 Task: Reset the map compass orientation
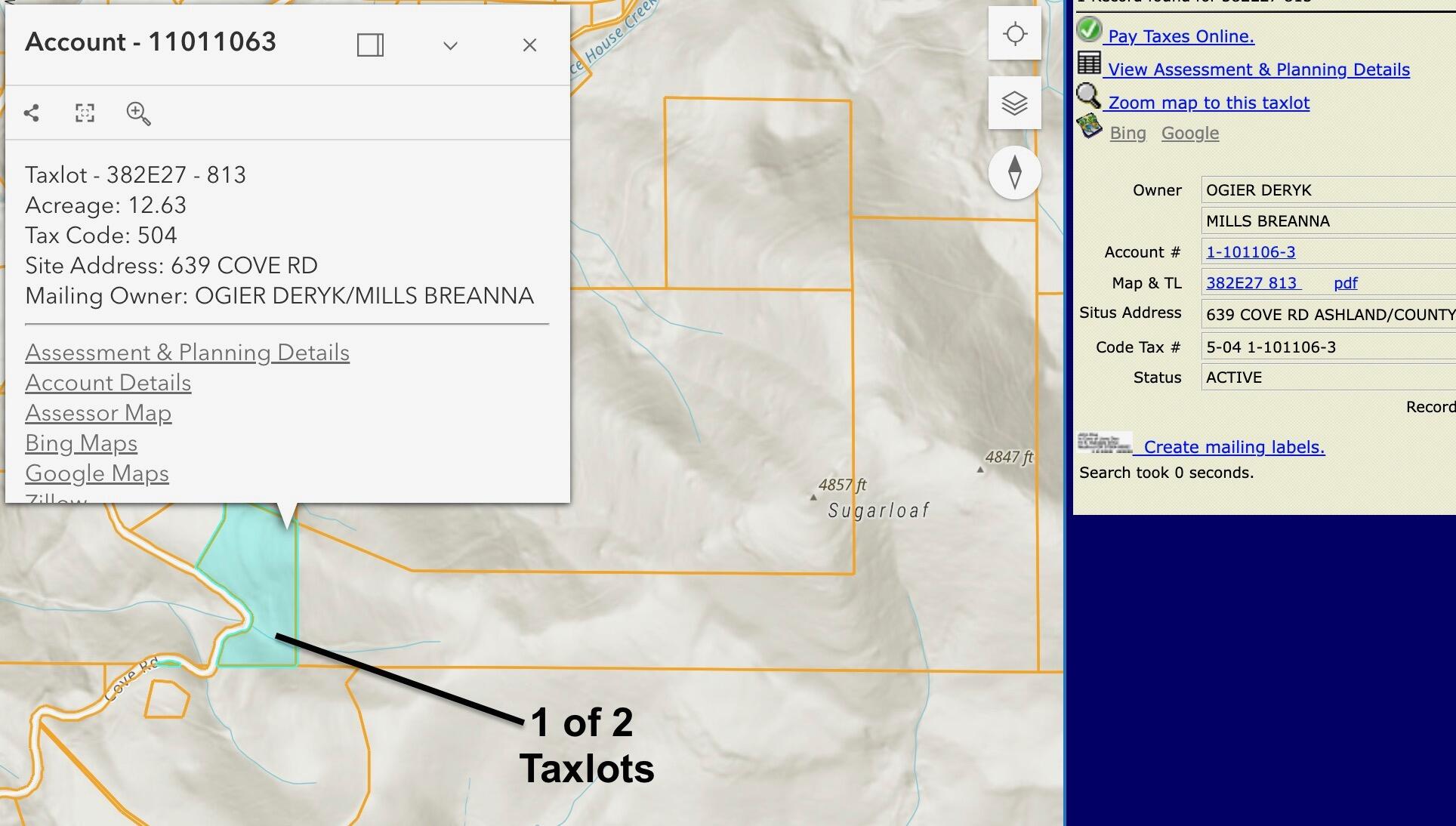point(1014,172)
